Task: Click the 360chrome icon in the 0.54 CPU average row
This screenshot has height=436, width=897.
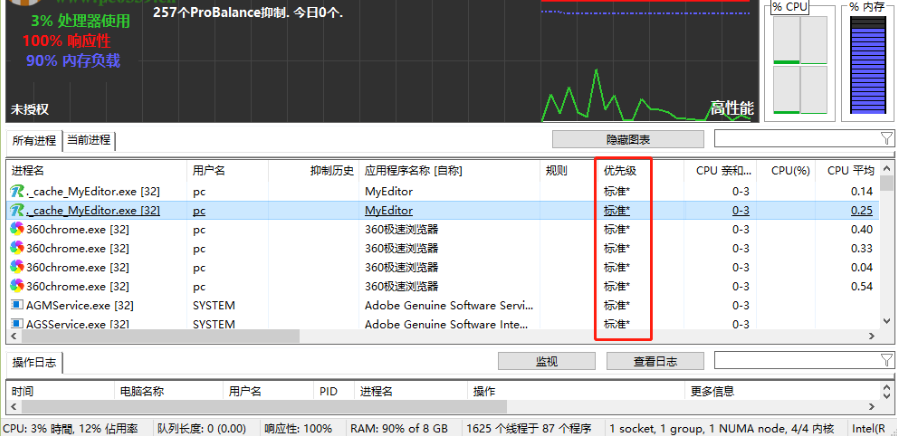Action: point(17,286)
